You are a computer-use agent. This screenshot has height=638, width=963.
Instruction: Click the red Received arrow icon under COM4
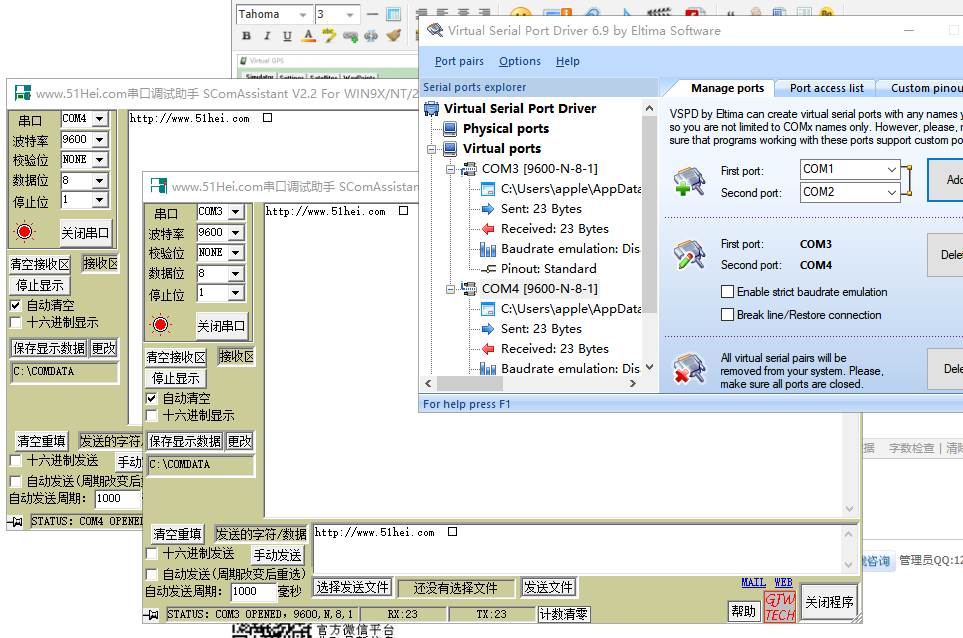click(x=488, y=349)
